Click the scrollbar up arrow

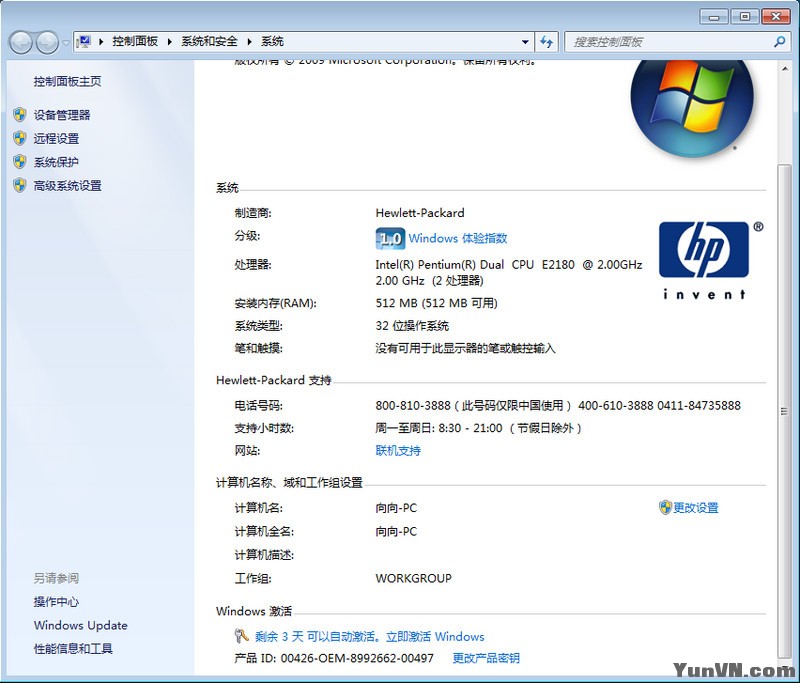pos(785,68)
